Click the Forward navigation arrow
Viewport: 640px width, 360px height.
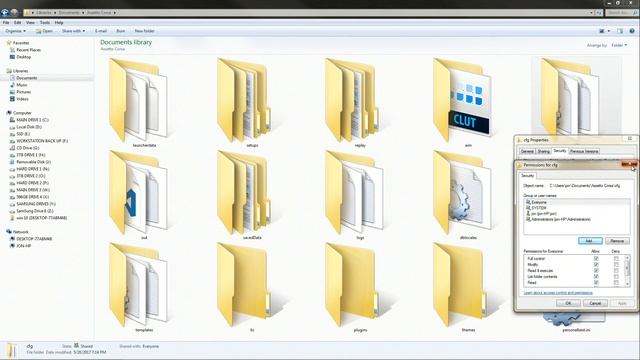coord(14,13)
